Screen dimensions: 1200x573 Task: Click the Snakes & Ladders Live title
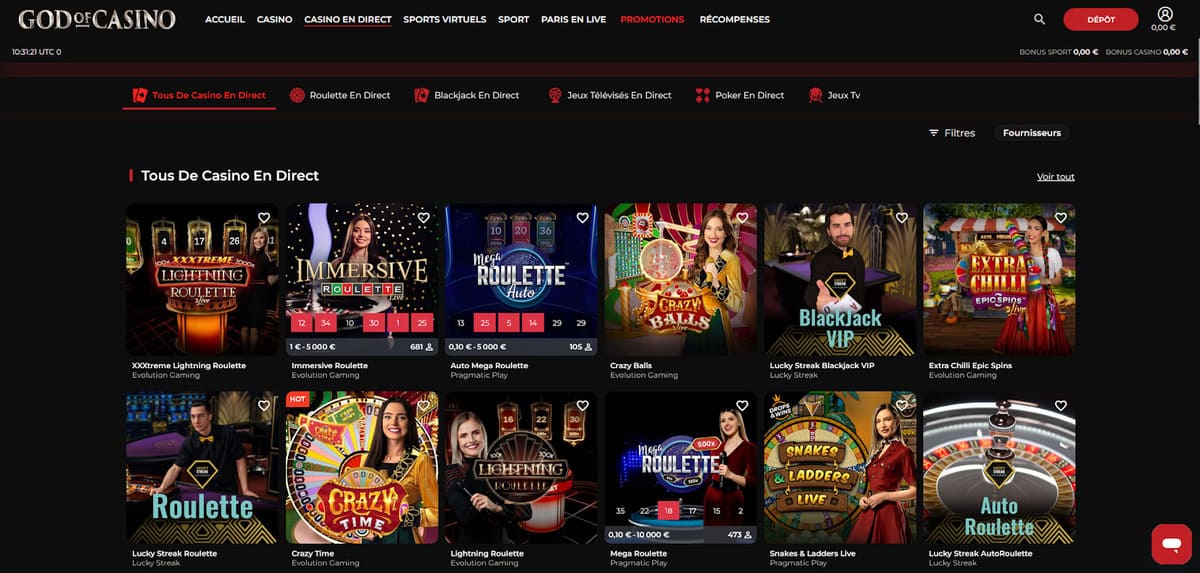[812, 553]
